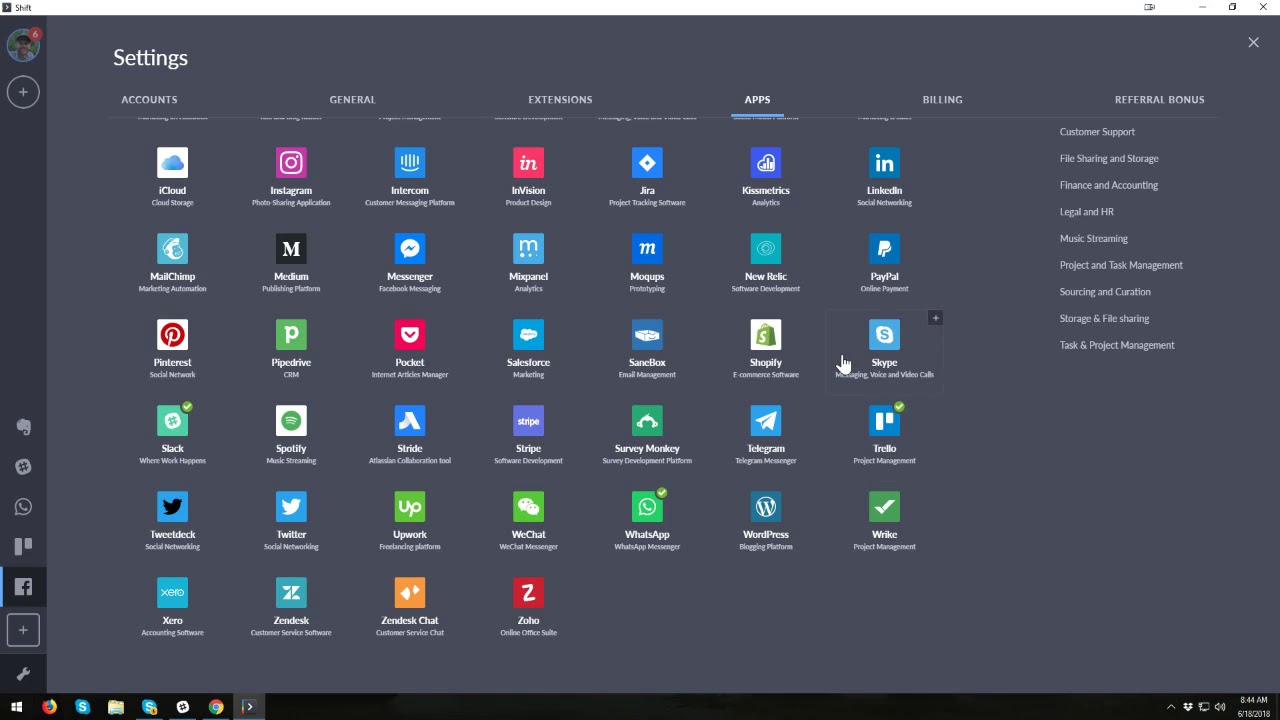Screen dimensions: 1280x720
Task: Add the PayPal app
Action: (884, 249)
